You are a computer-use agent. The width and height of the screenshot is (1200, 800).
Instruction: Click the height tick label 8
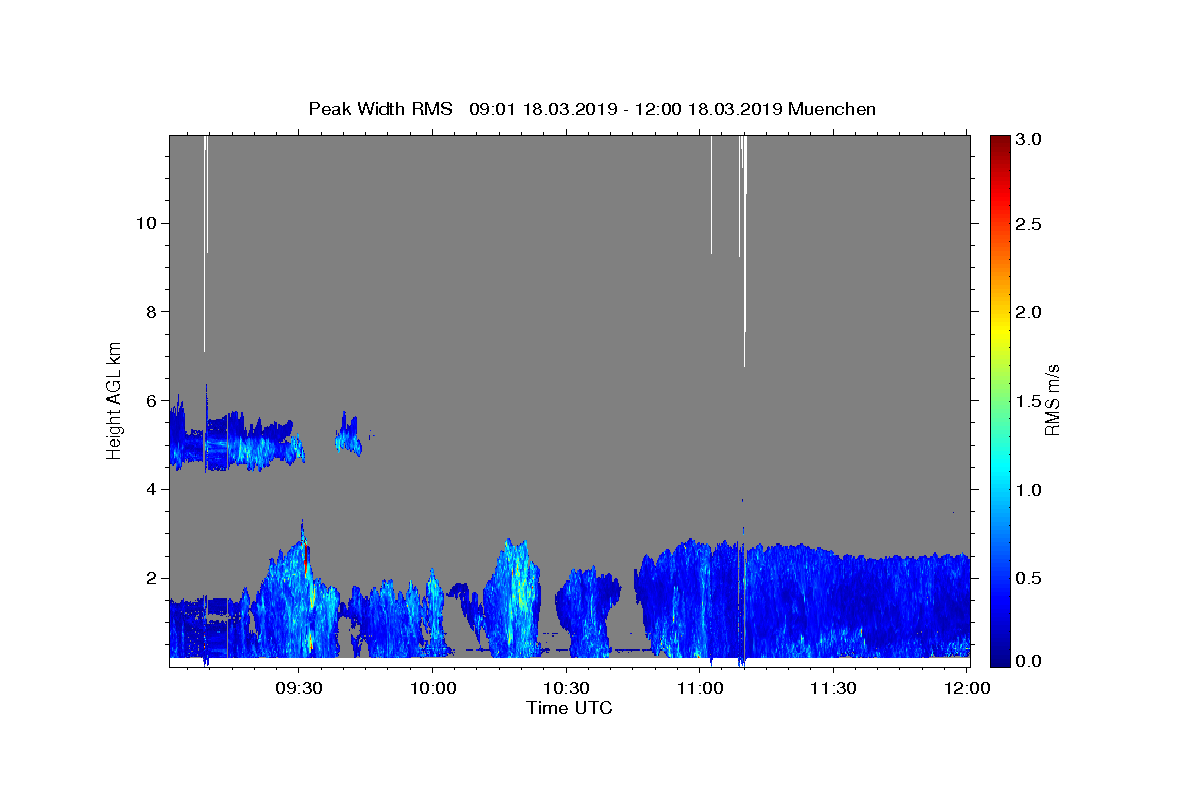click(x=151, y=312)
